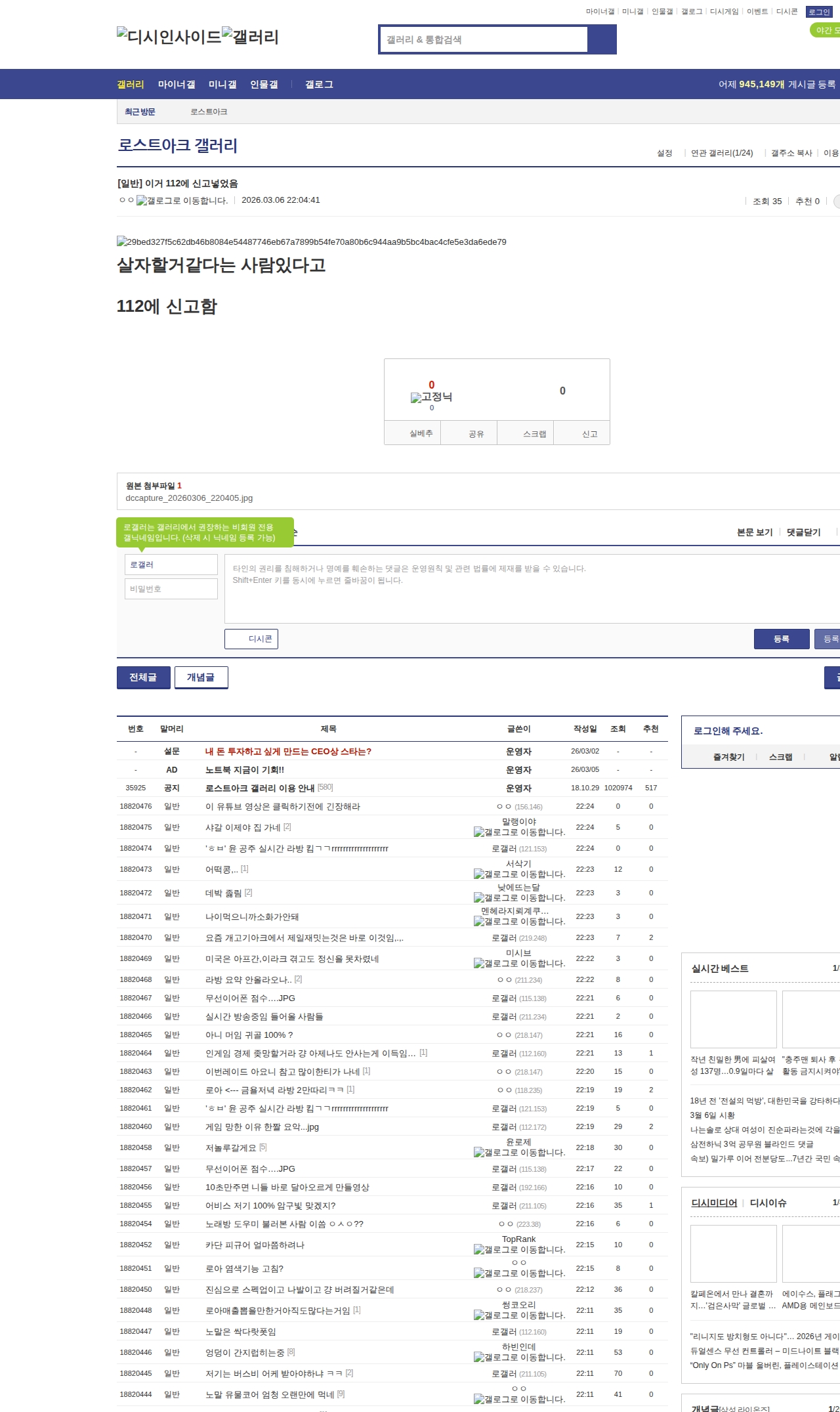Open the 디시콘 picker below the comment box
Screen dimensions: 840x1412
coord(251,639)
